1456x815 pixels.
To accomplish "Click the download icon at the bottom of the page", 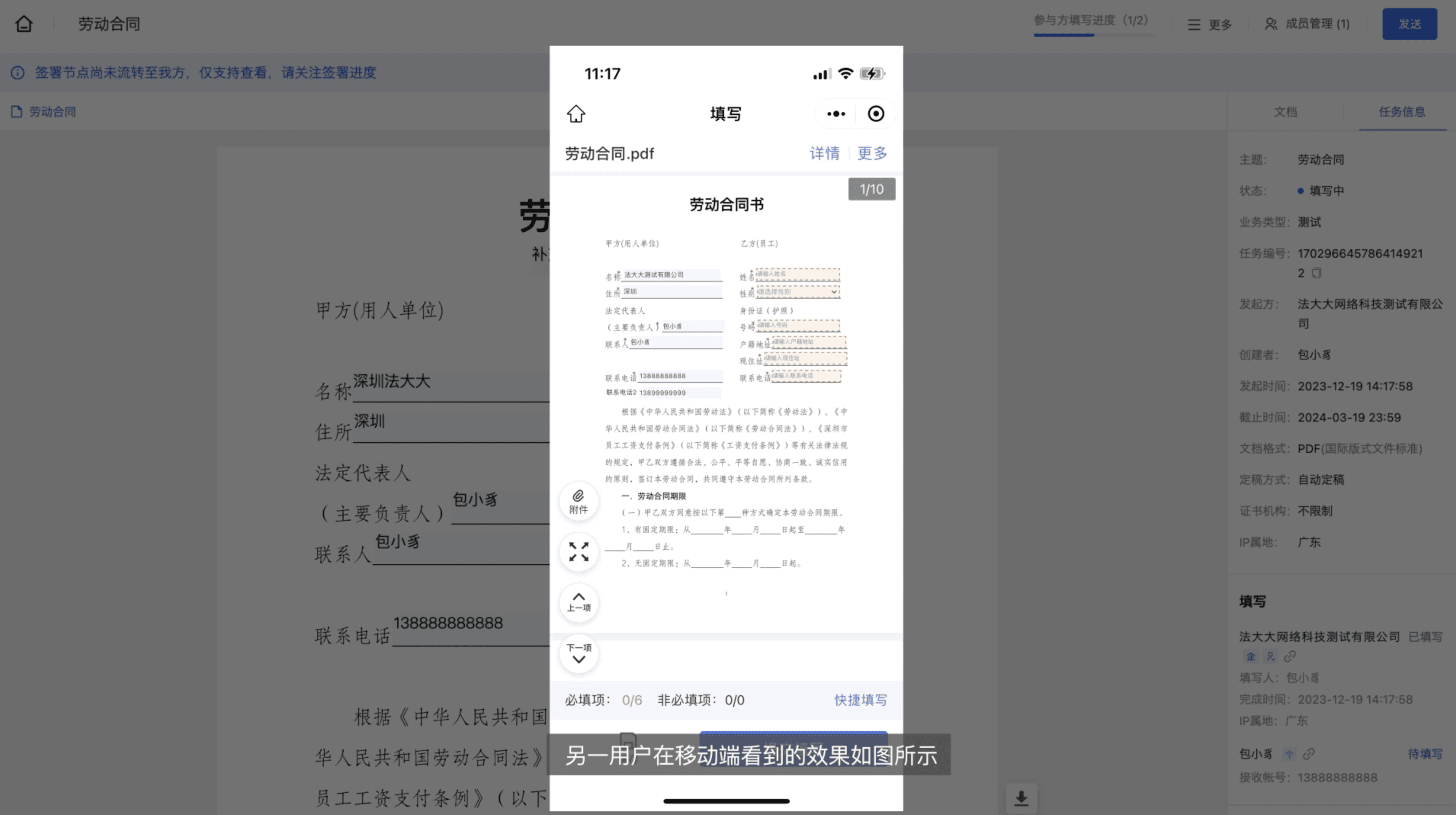I will point(1021,799).
